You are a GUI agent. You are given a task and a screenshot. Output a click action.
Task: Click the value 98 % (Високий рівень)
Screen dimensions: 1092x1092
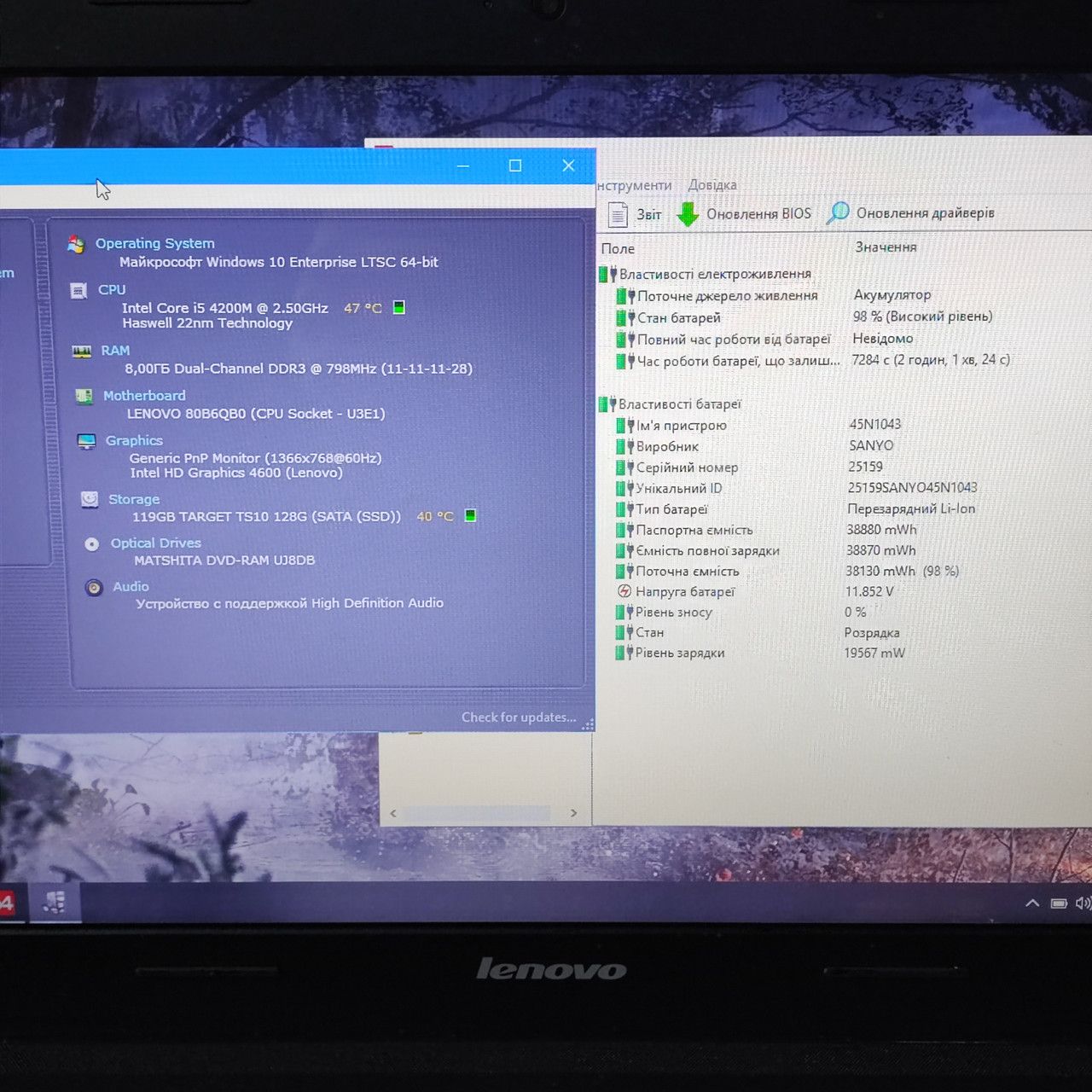click(922, 316)
